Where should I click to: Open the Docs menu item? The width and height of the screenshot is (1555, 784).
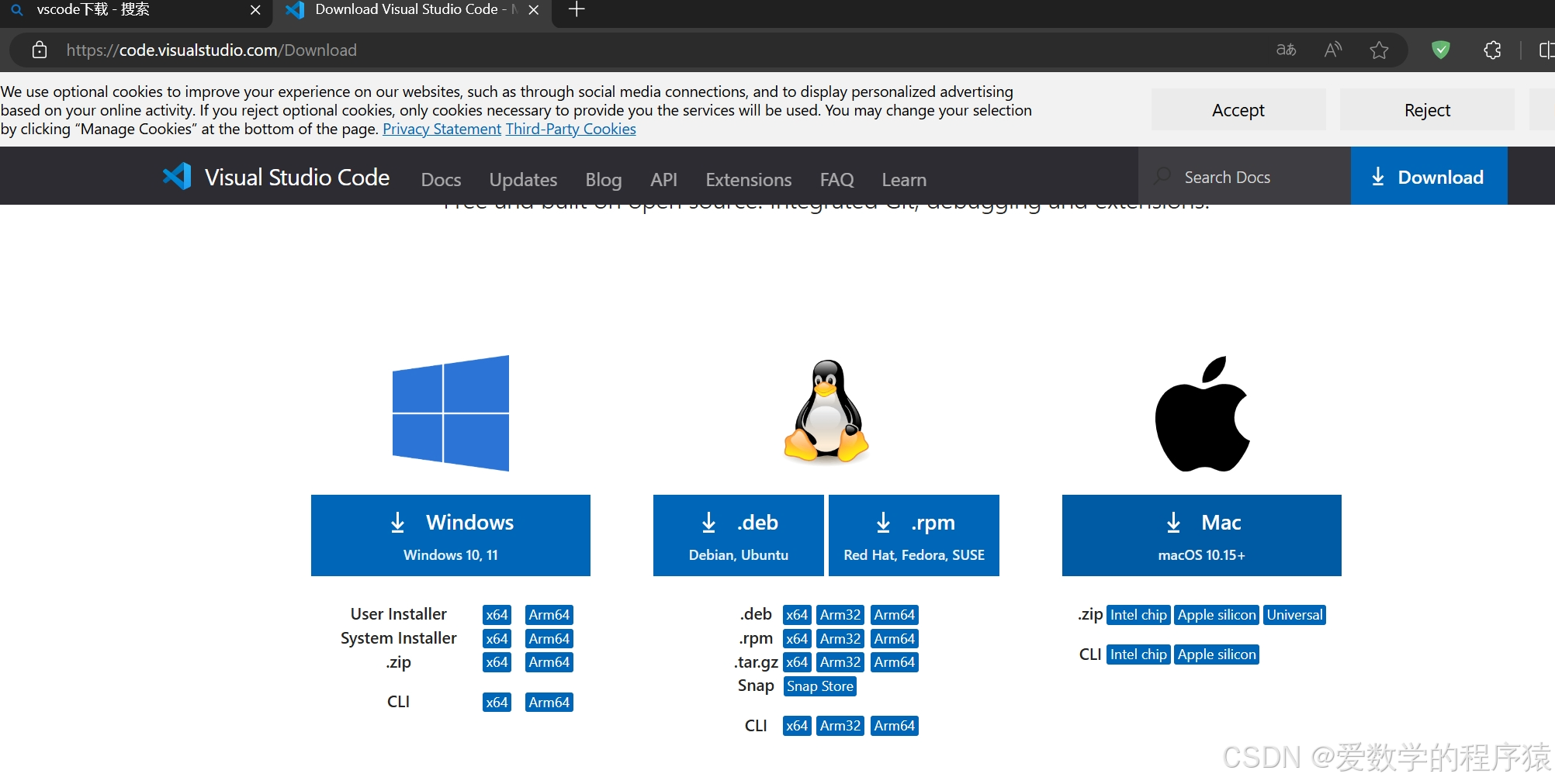pos(441,180)
